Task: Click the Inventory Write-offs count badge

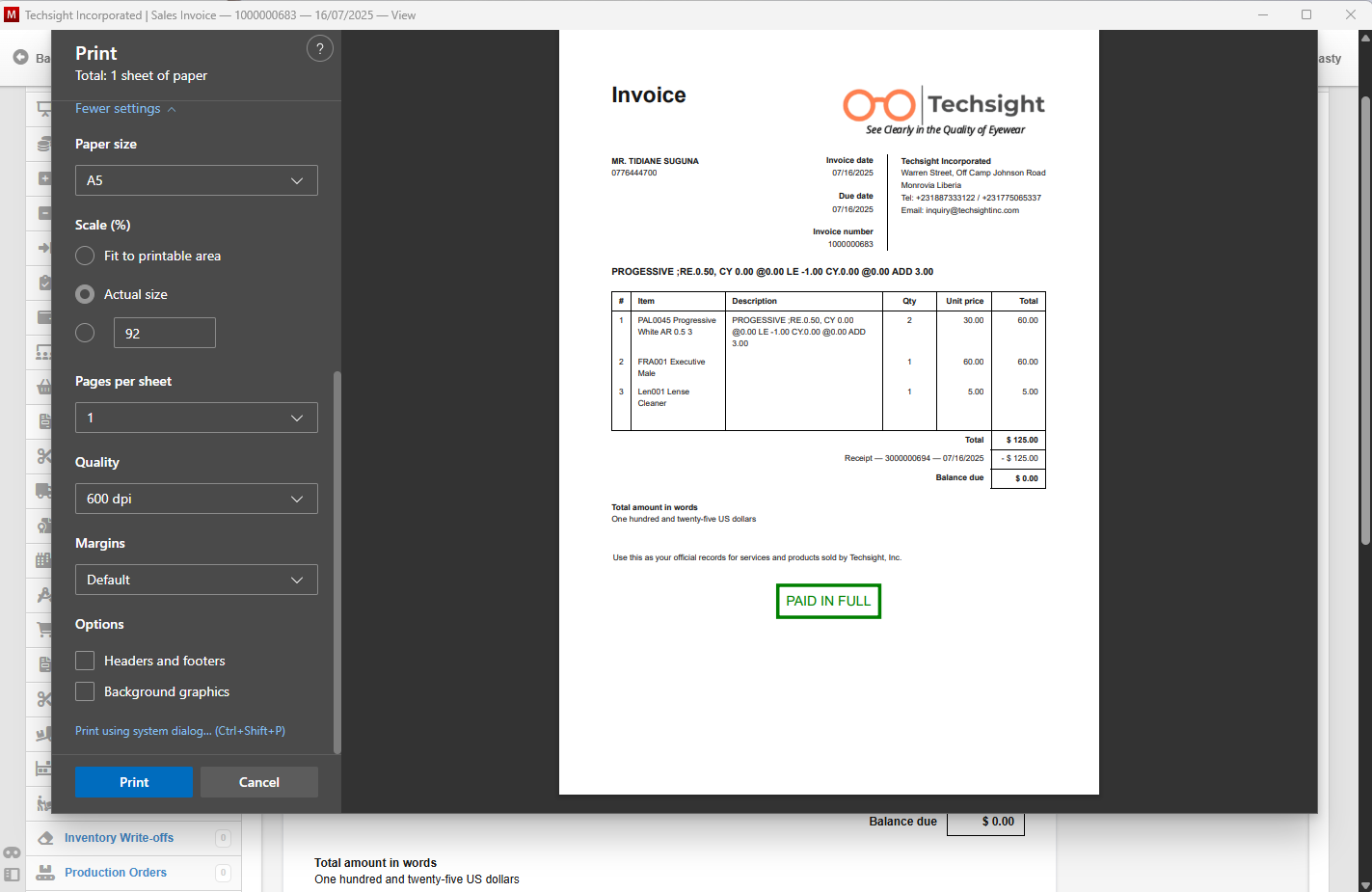Action: click(x=223, y=838)
